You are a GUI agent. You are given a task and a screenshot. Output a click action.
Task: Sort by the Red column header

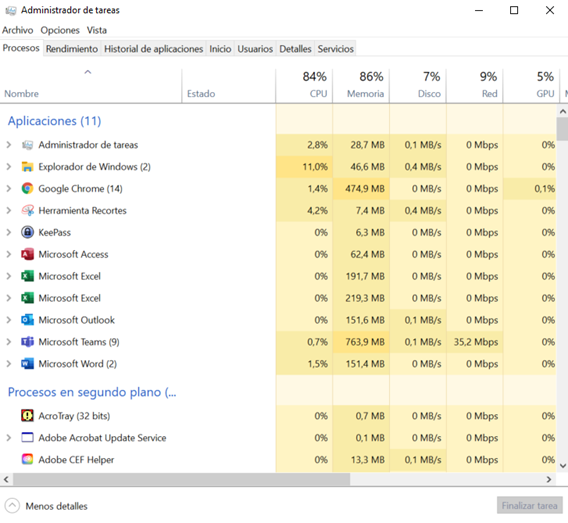pyautogui.click(x=475, y=86)
